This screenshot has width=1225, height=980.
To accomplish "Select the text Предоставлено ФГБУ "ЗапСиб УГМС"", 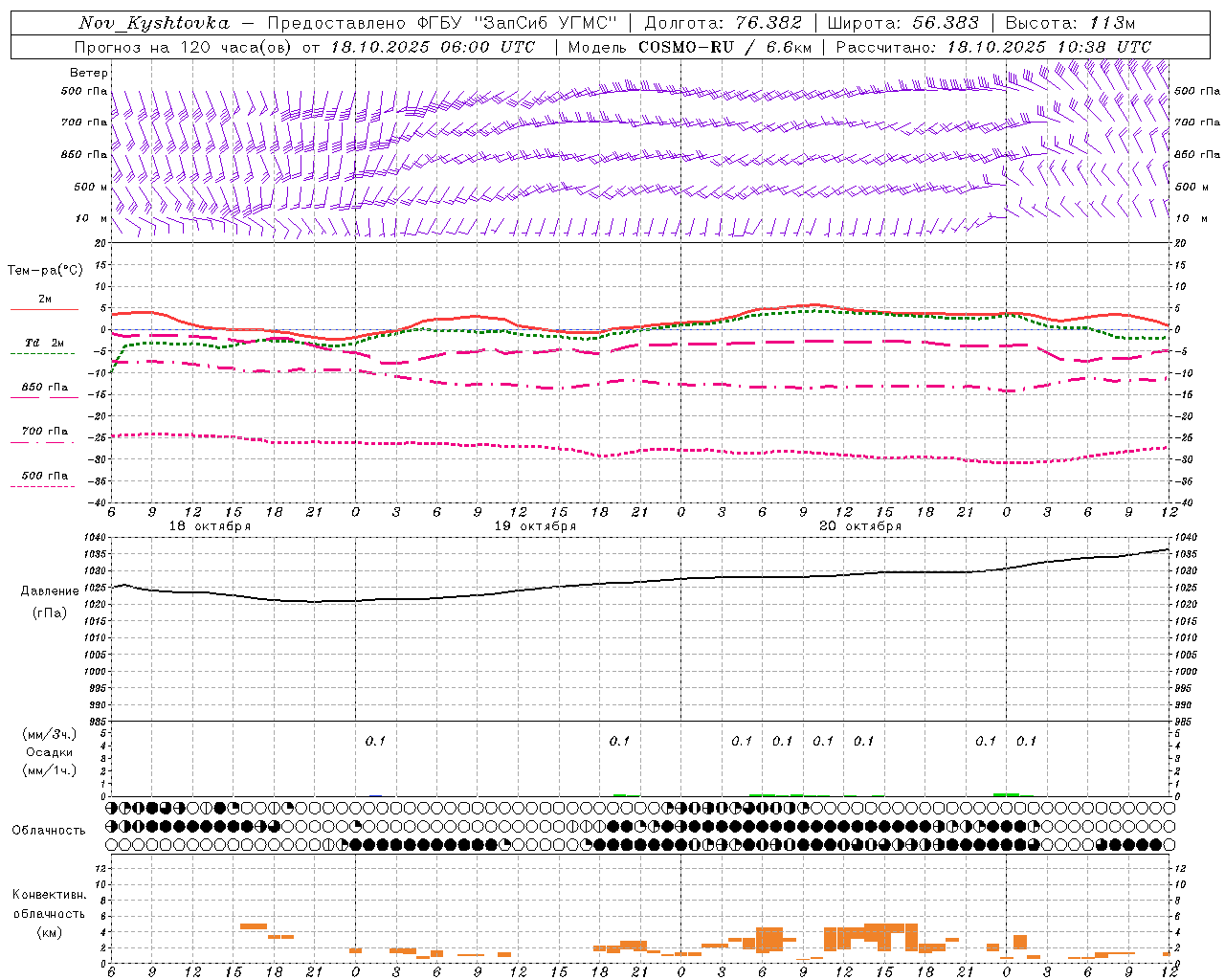I will (x=444, y=23).
